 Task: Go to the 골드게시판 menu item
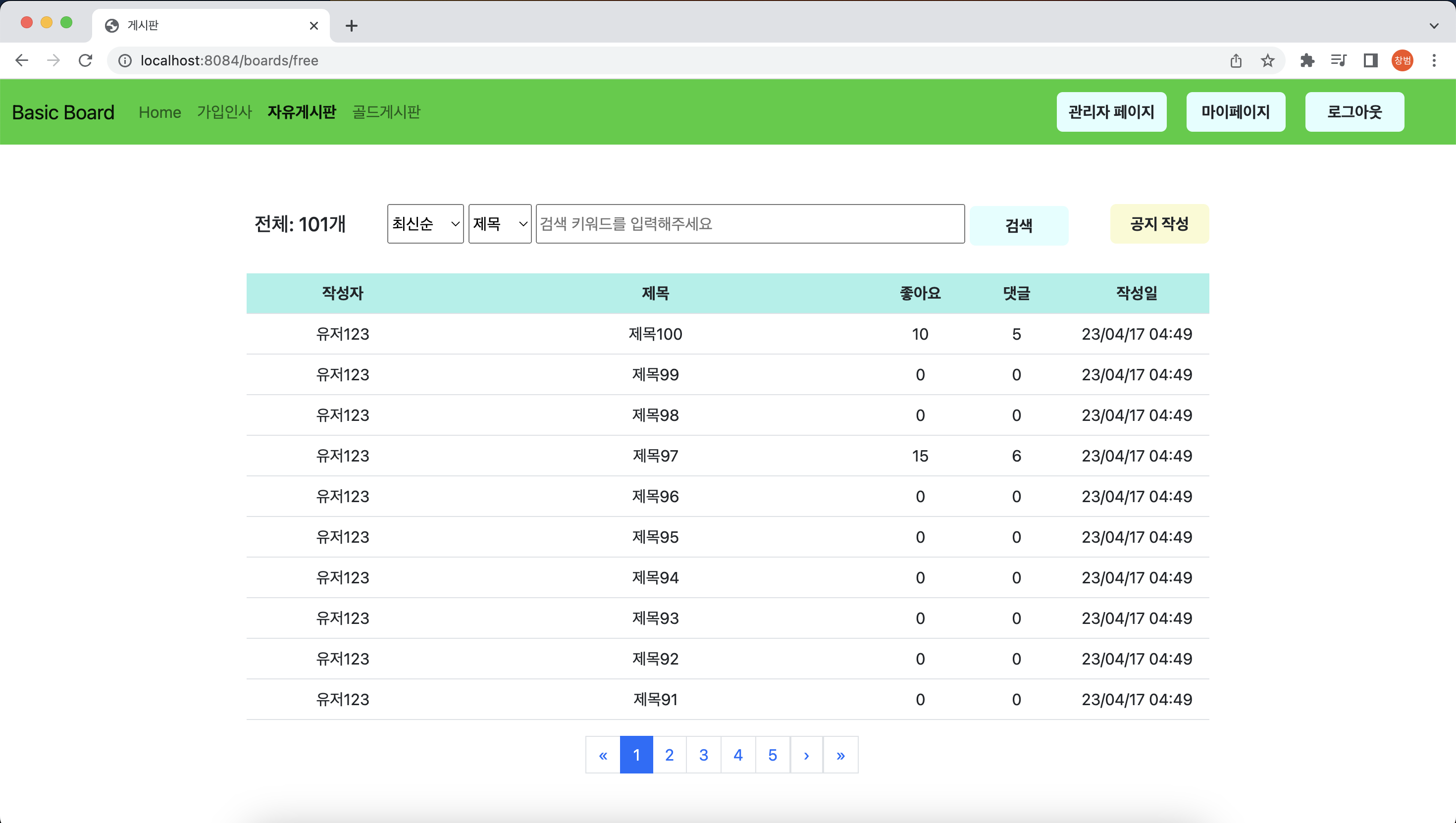coord(386,112)
